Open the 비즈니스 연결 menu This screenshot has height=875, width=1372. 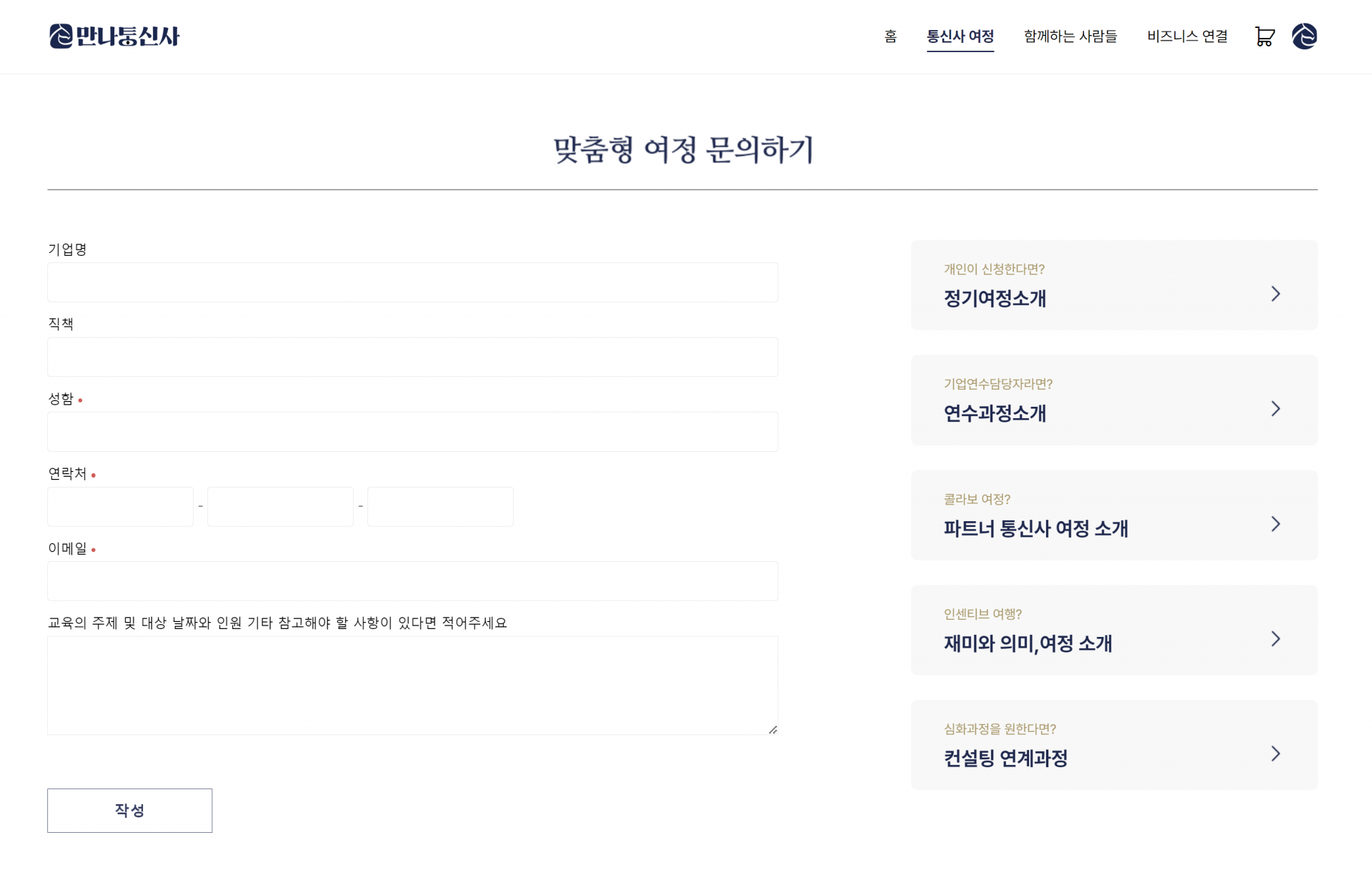1187,36
